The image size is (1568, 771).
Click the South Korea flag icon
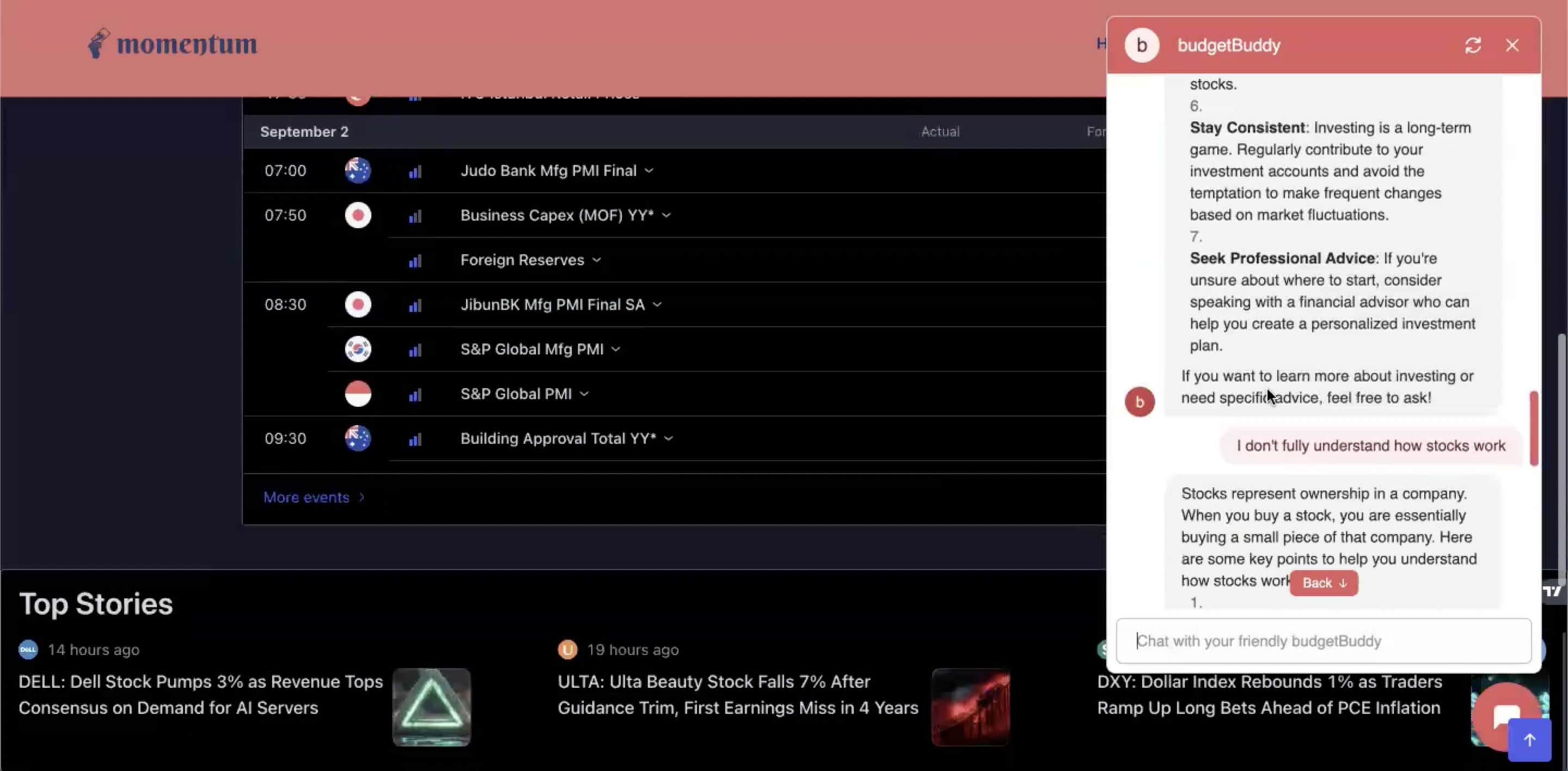tap(358, 350)
